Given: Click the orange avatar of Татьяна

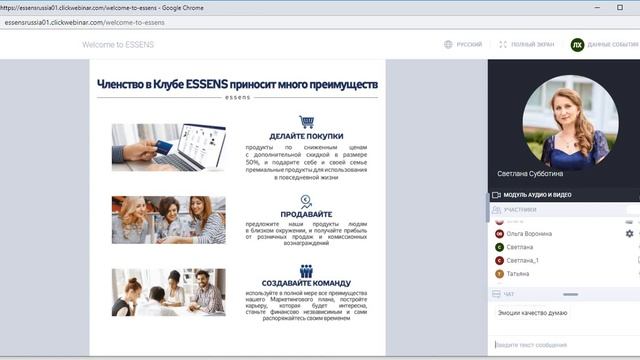Looking at the screenshot, I should pos(499,273).
